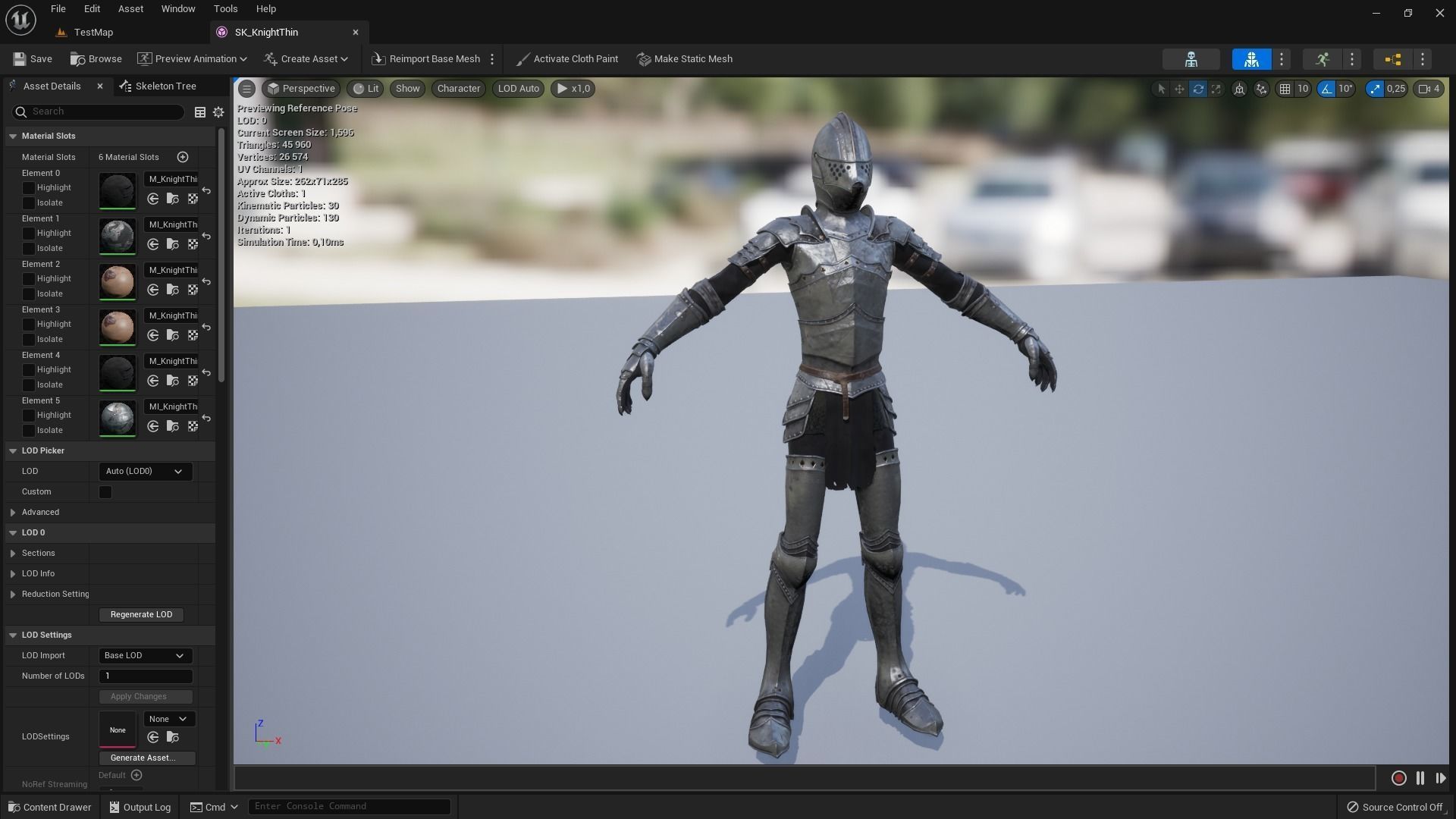
Task: Browse to LODSettings asset icon
Action: (x=173, y=737)
